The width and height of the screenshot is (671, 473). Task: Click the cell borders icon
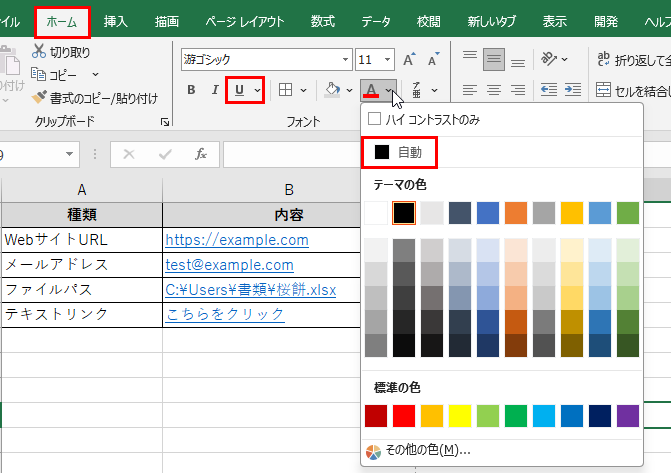pos(286,90)
